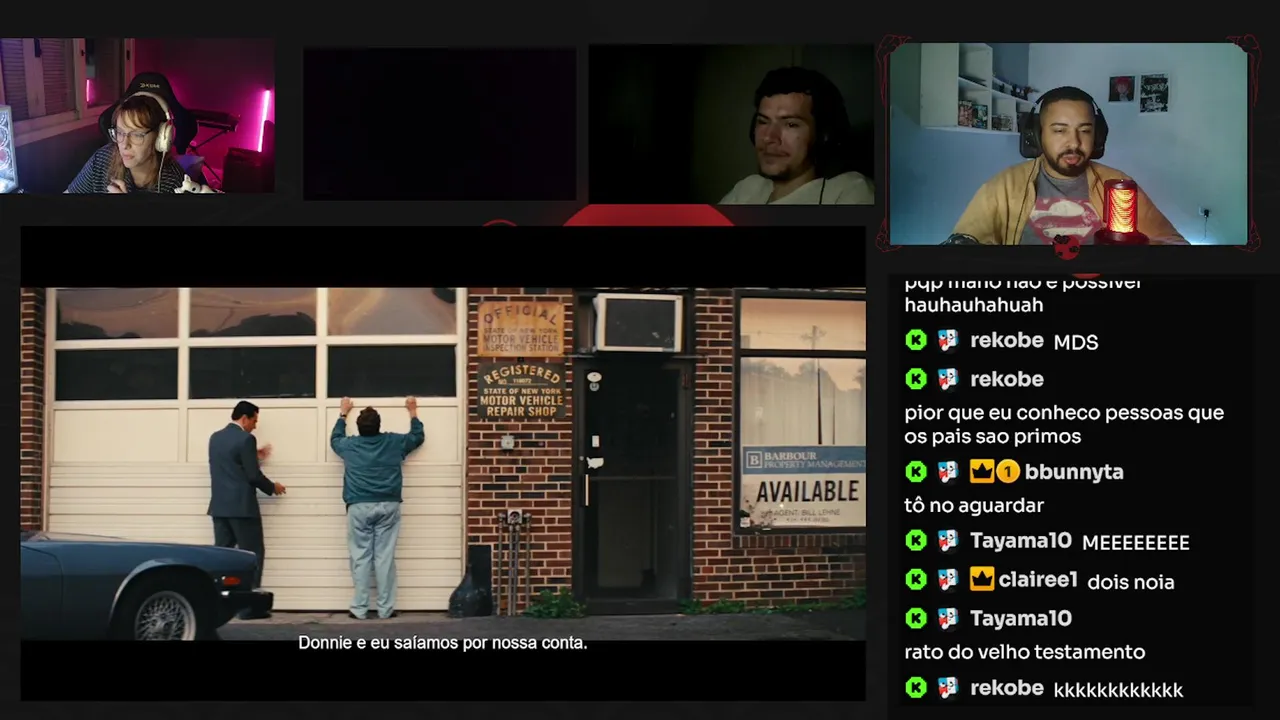
Task: Open username Tayama10 beside MEEEEEEEE
Action: tap(1020, 541)
